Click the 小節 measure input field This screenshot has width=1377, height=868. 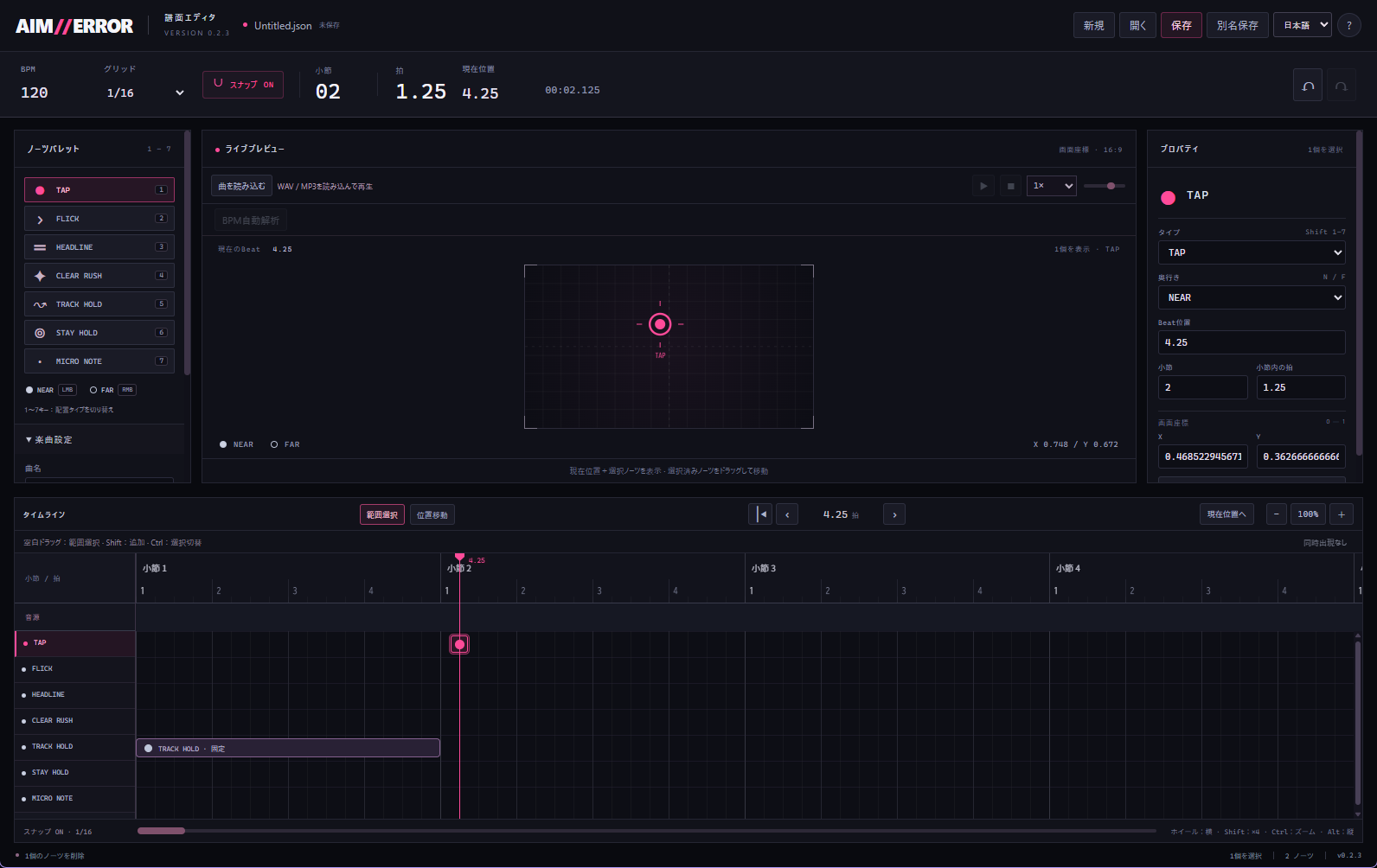pos(1202,387)
